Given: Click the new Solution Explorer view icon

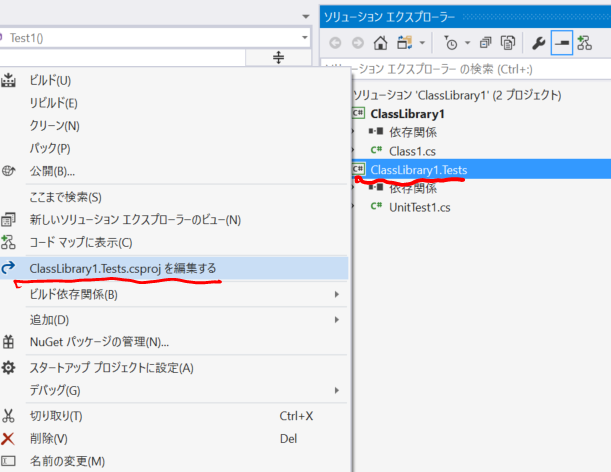Looking at the screenshot, I should click(x=8, y=219).
